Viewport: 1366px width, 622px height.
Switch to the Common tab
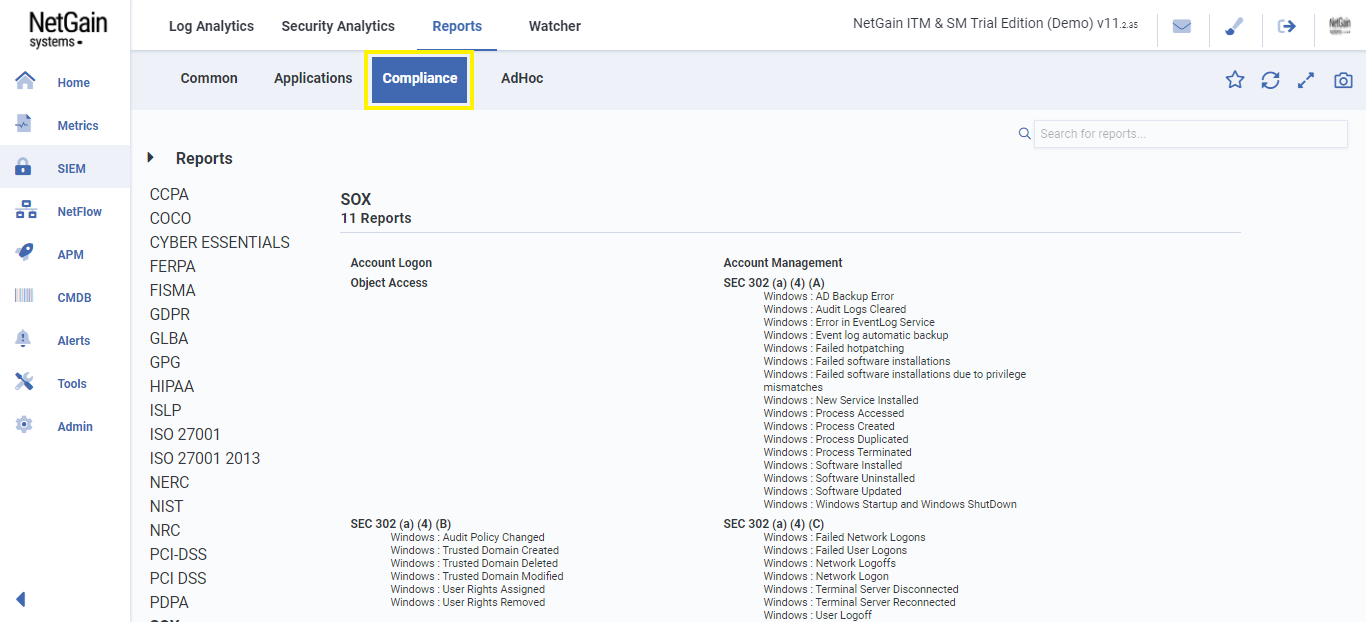tap(209, 78)
